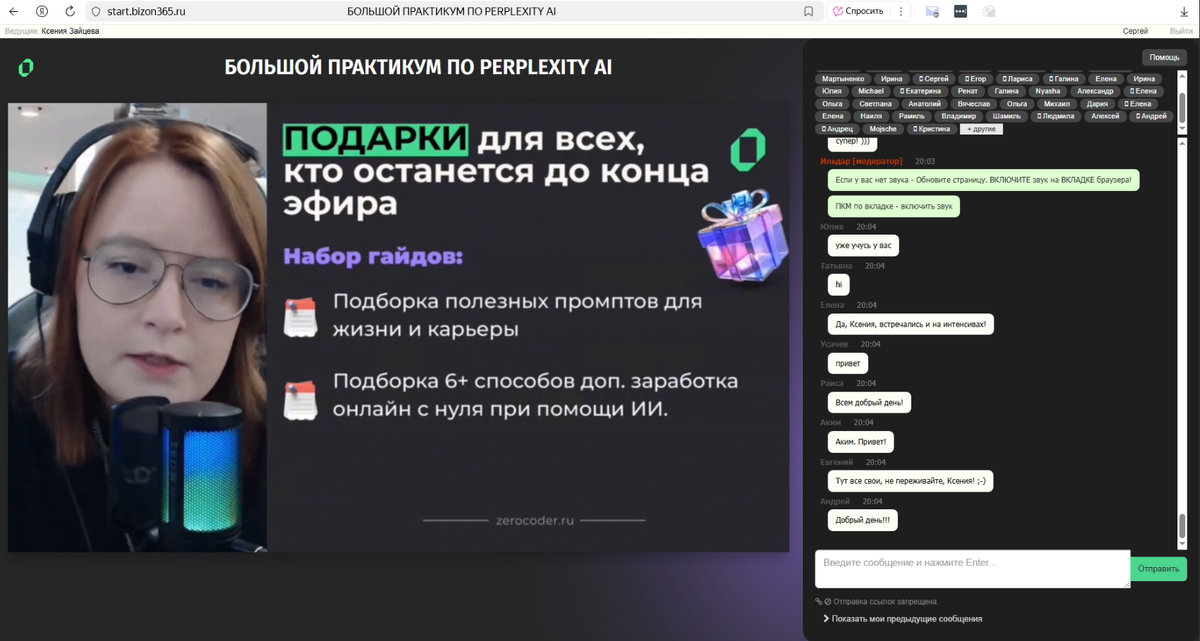The width and height of the screenshot is (1200, 641).
Task: Click the chat message input field
Action: click(x=970, y=568)
